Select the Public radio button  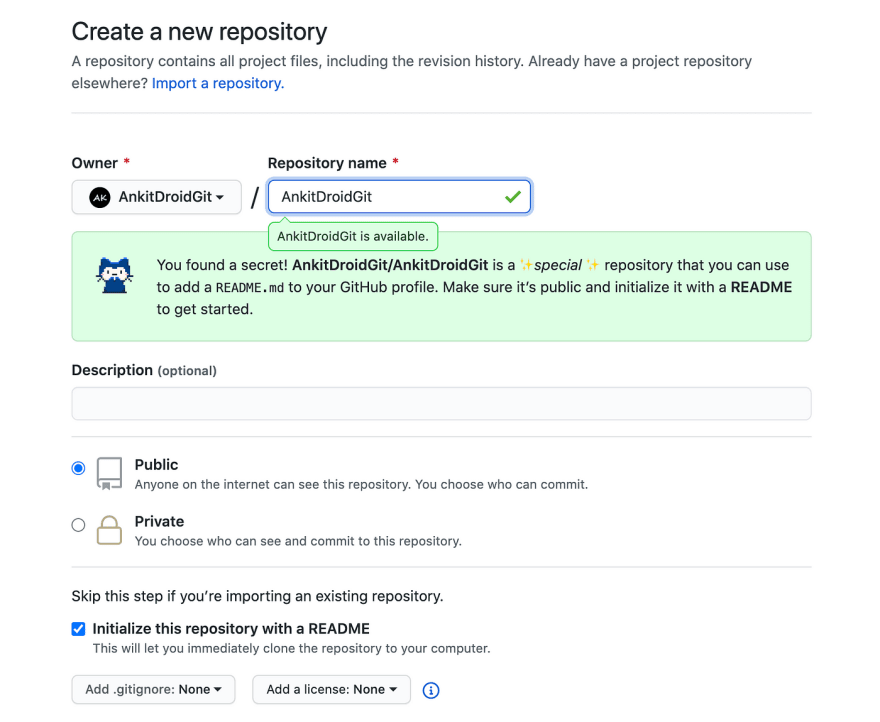pyautogui.click(x=79, y=468)
